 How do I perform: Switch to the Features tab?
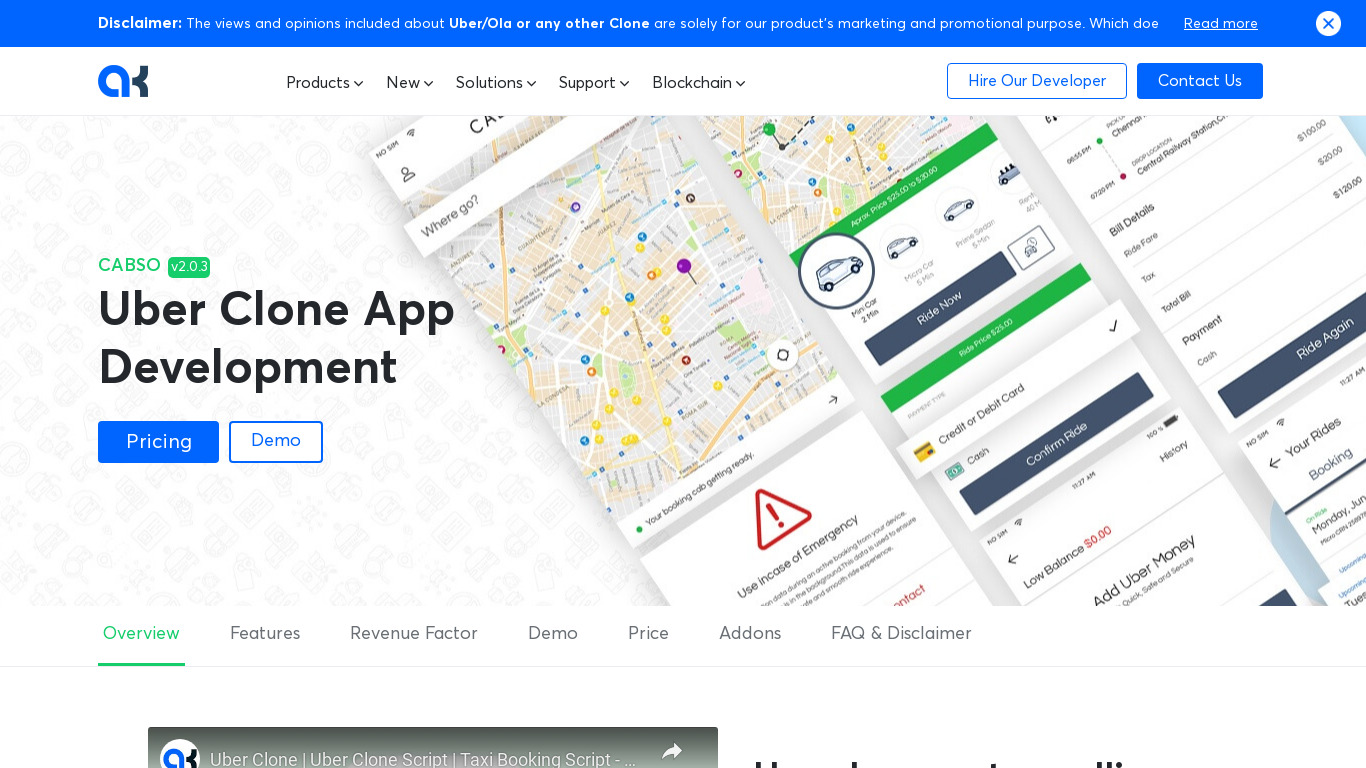[265, 634]
